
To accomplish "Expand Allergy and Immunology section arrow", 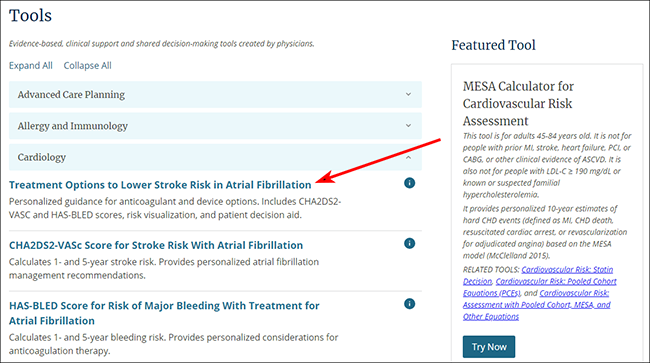I will coord(408,126).
